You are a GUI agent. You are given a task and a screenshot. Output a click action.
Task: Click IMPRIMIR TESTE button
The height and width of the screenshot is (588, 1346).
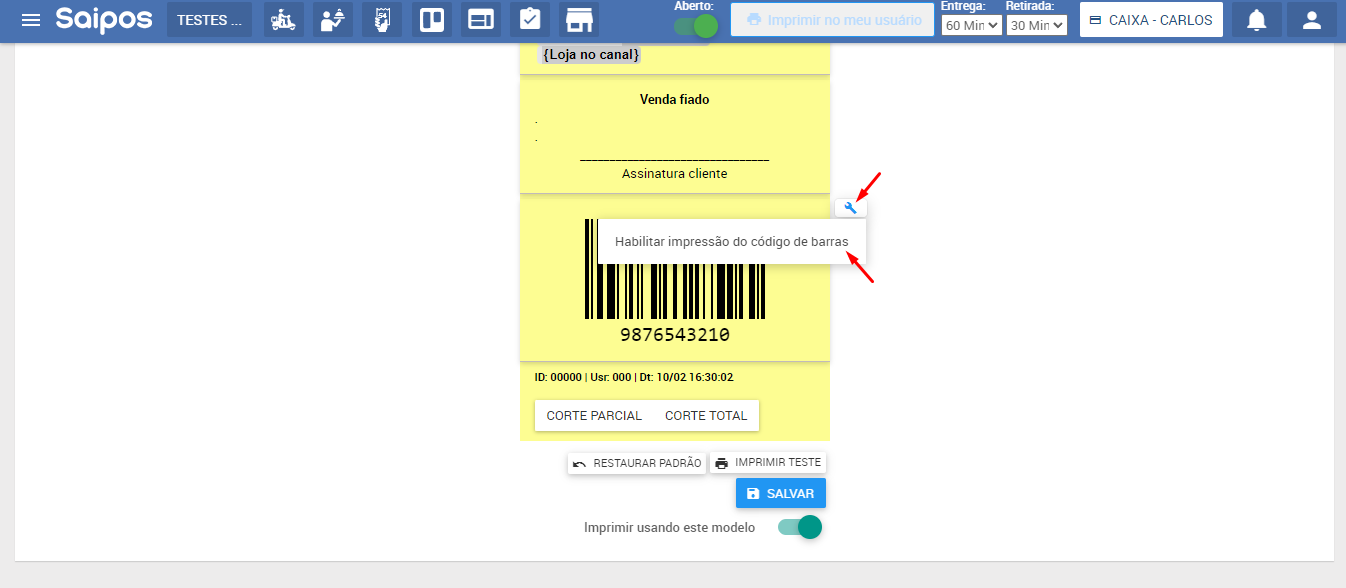(768, 463)
